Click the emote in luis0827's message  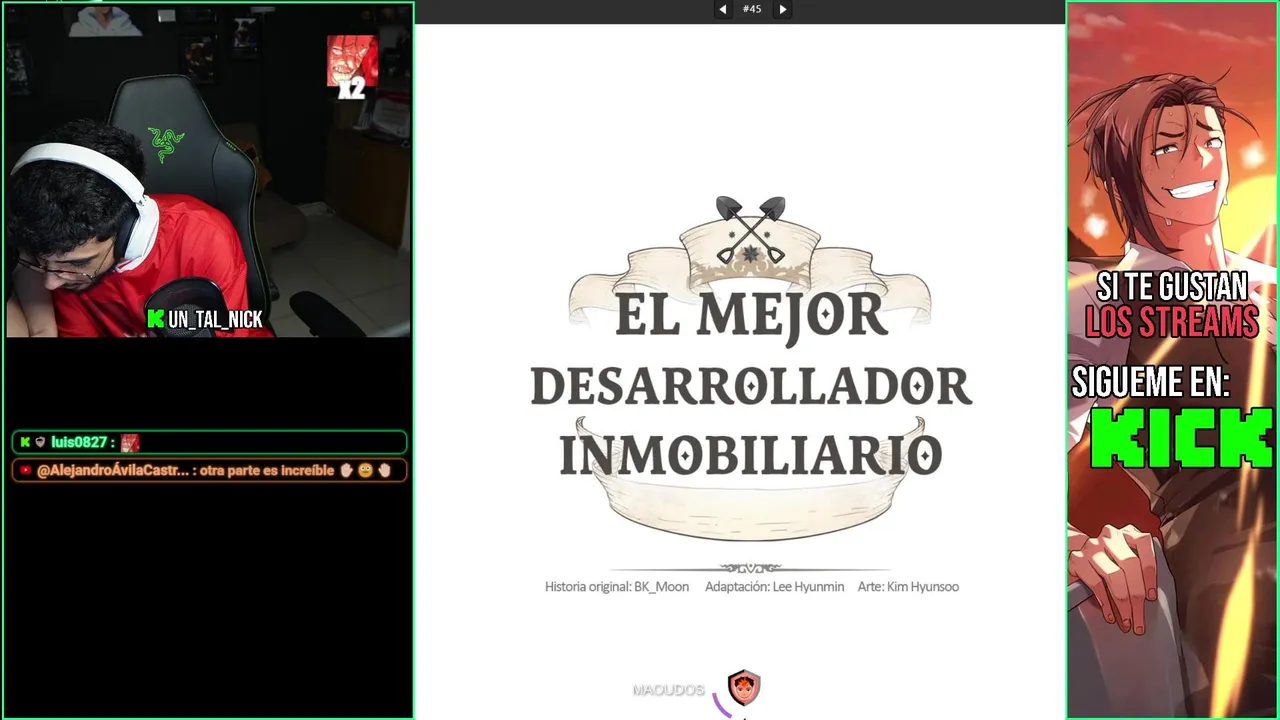click(130, 442)
